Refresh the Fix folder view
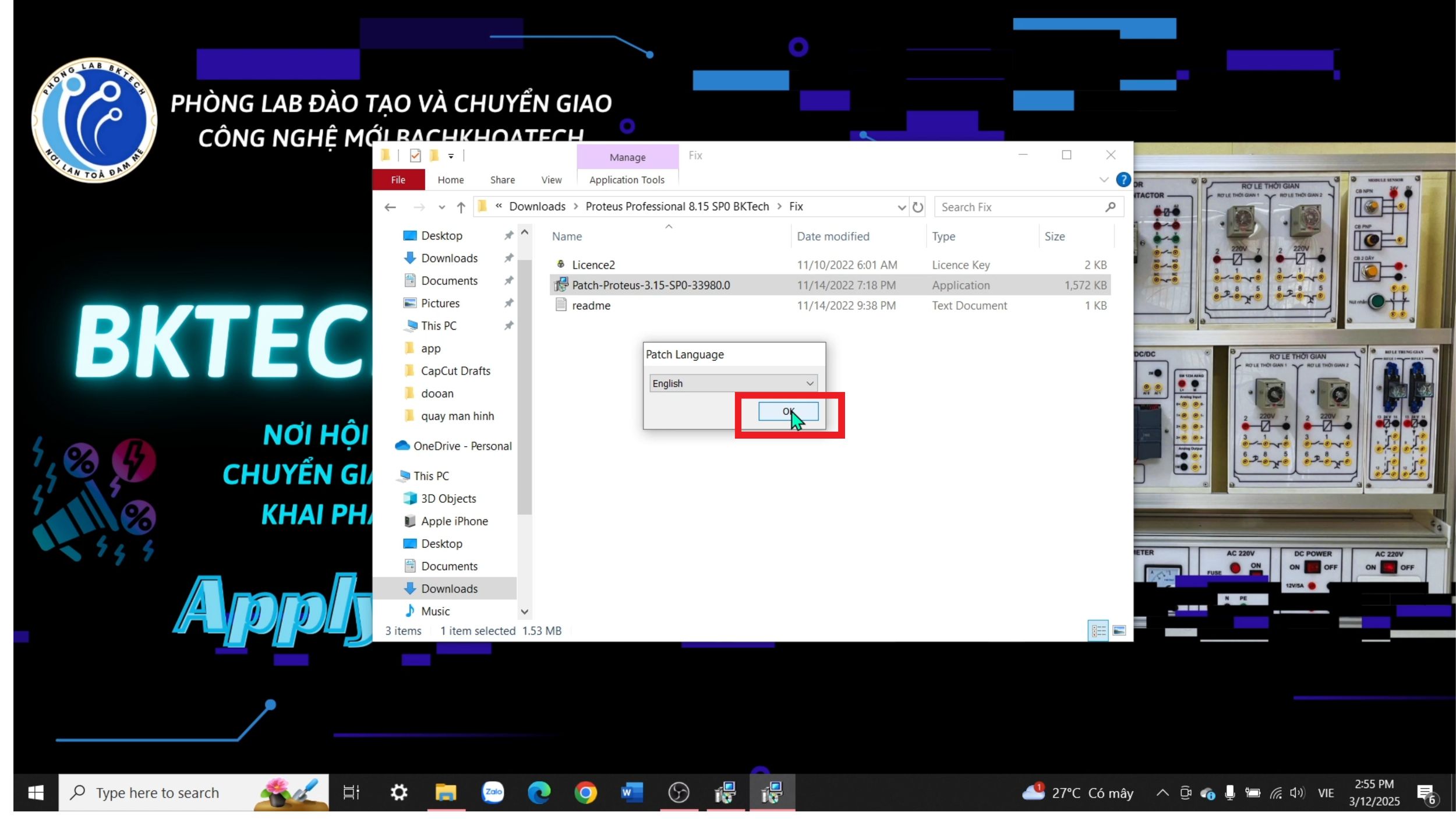Viewport: 1456px width, 819px height. point(918,207)
